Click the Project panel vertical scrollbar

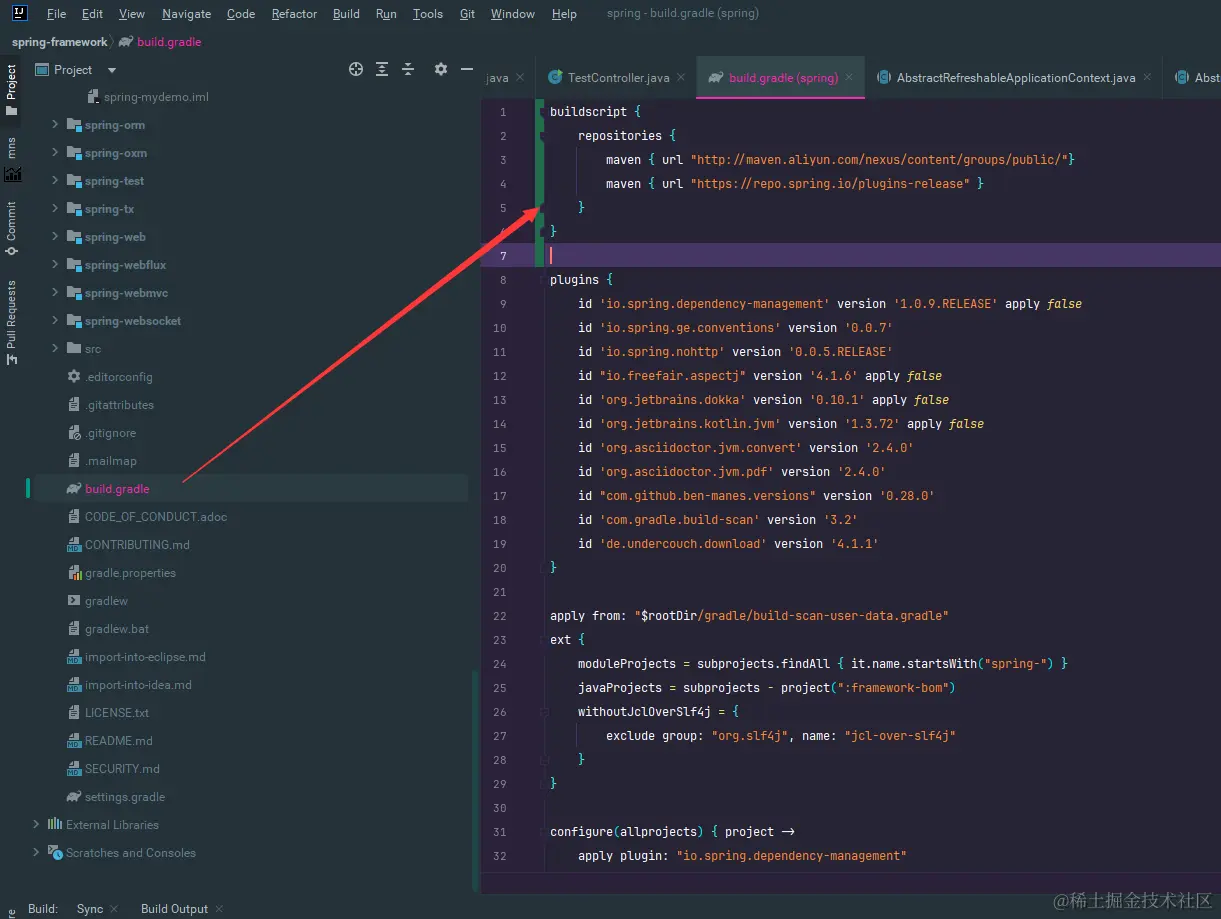point(475,780)
